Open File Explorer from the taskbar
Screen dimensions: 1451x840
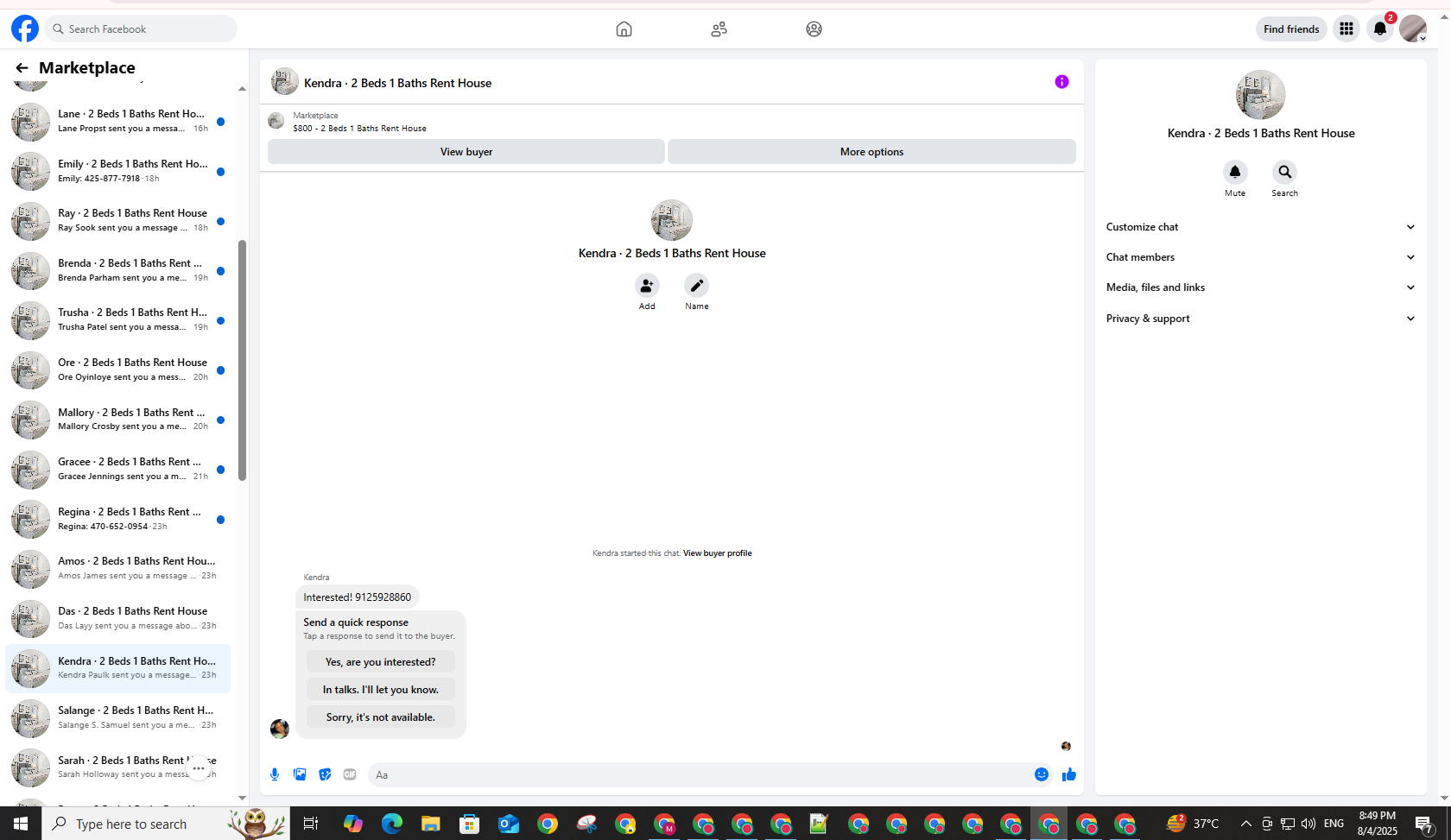pos(430,824)
